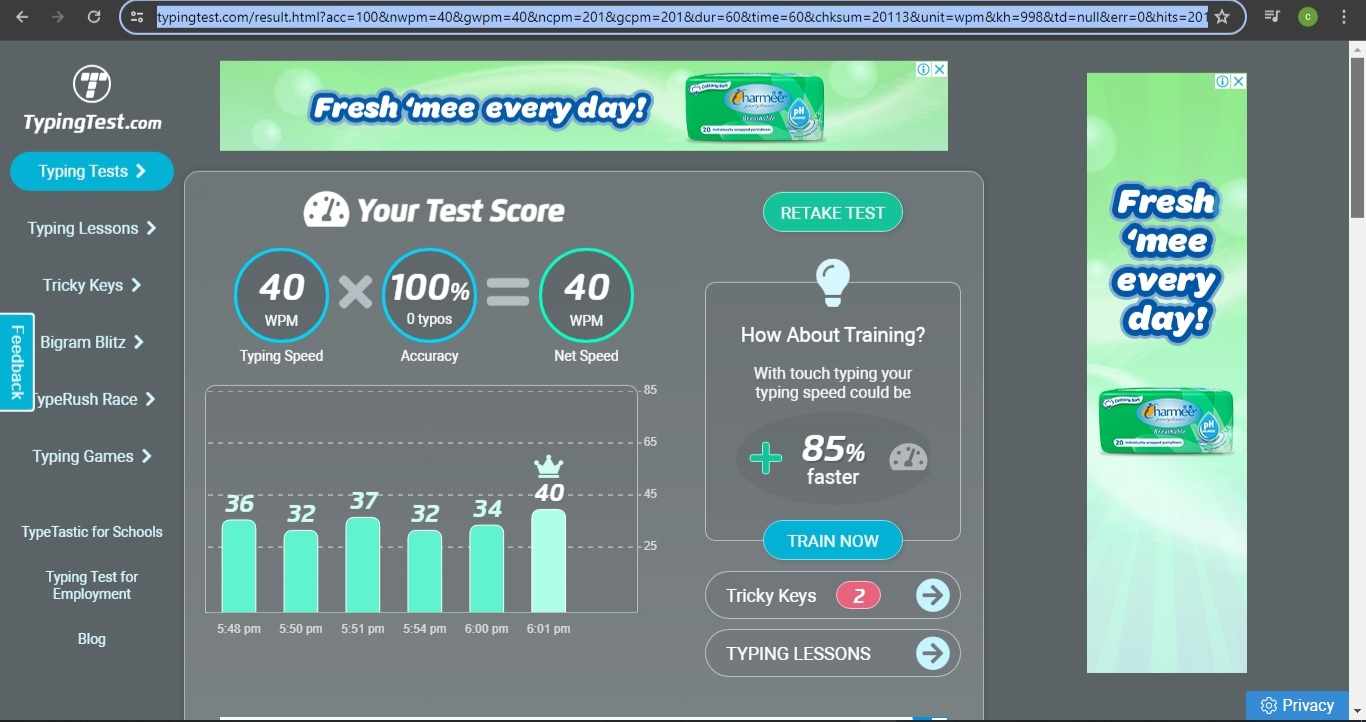Click the speedometer icon beside Your Test Score
Viewport: 1366px width, 722px height.
[x=326, y=210]
